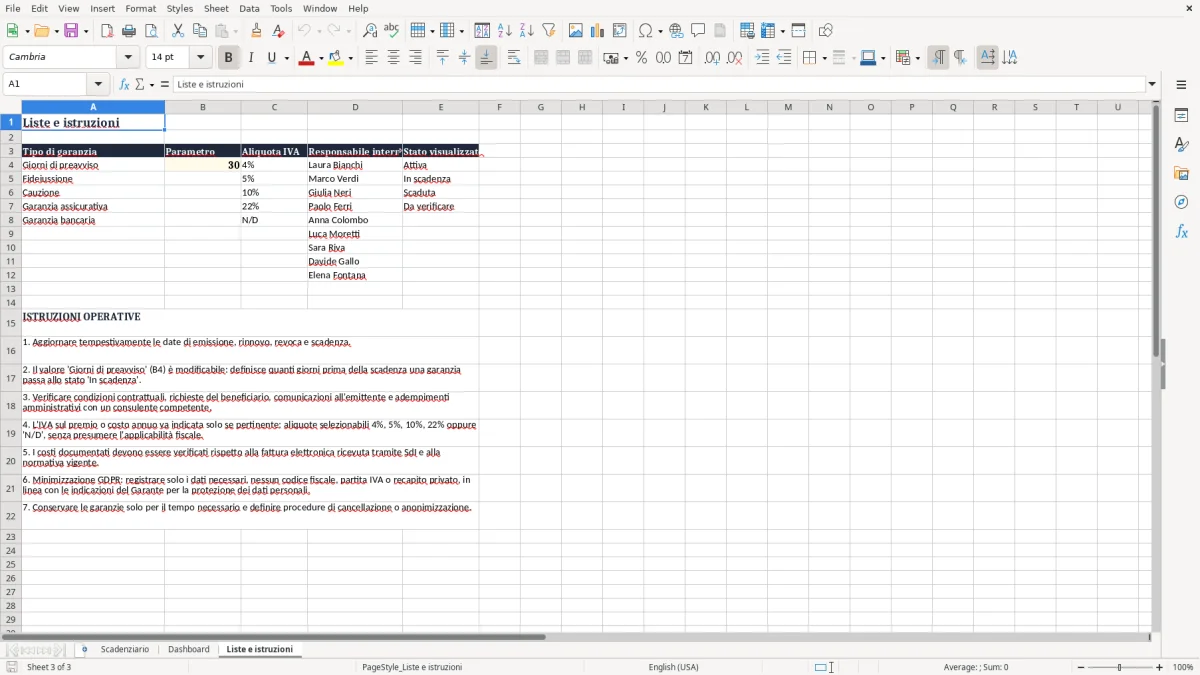The width and height of the screenshot is (1200, 675).
Task: Click the Print icon
Action: pyautogui.click(x=128, y=31)
